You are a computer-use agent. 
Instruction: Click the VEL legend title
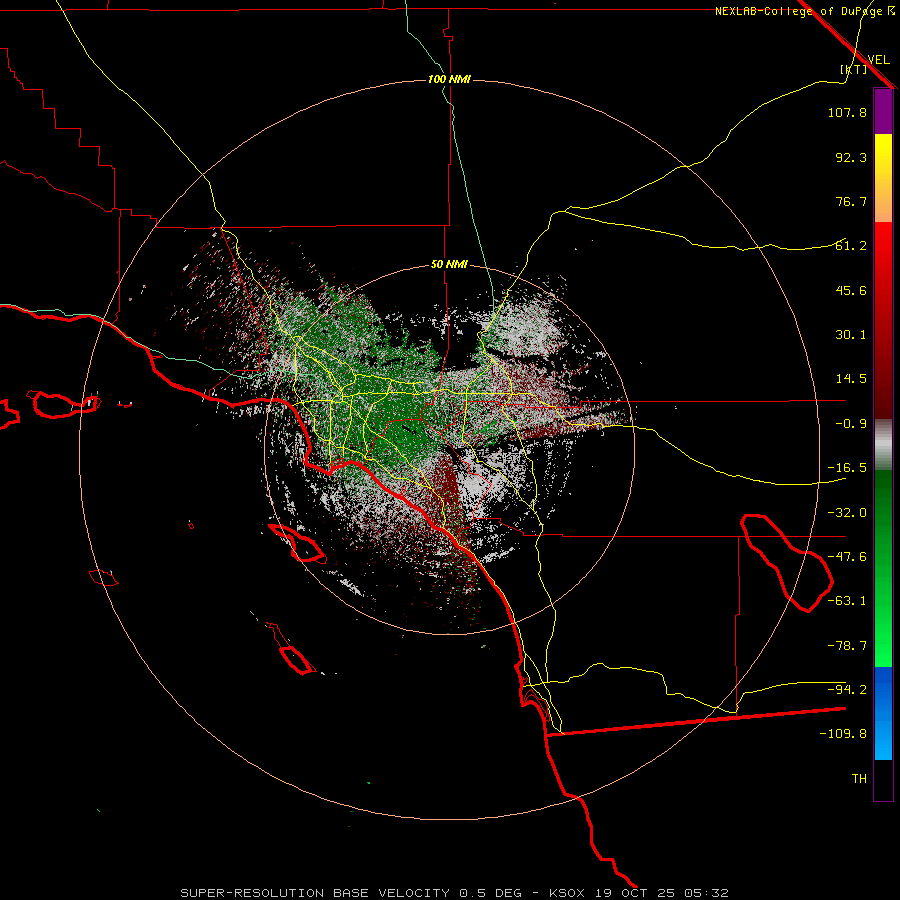pos(878,60)
